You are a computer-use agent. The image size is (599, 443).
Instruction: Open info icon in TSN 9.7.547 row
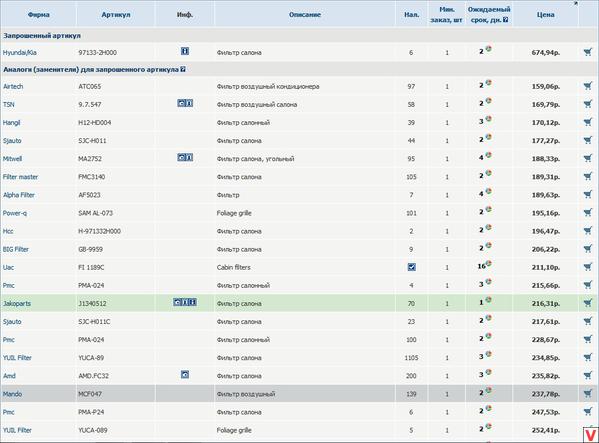point(189,103)
